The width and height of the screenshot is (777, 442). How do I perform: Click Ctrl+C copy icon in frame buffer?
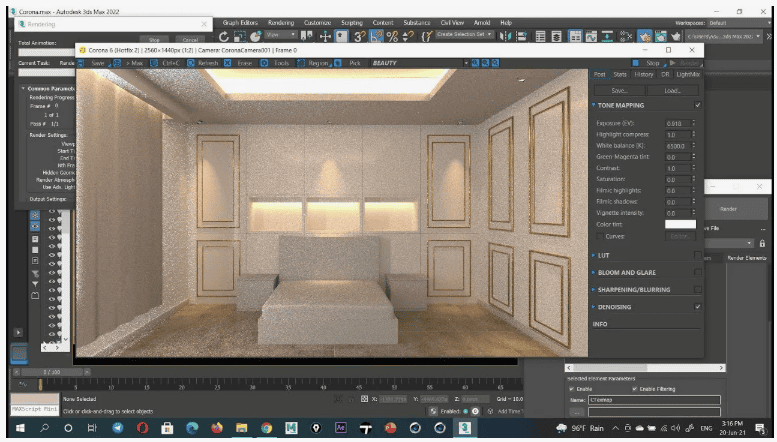click(154, 63)
